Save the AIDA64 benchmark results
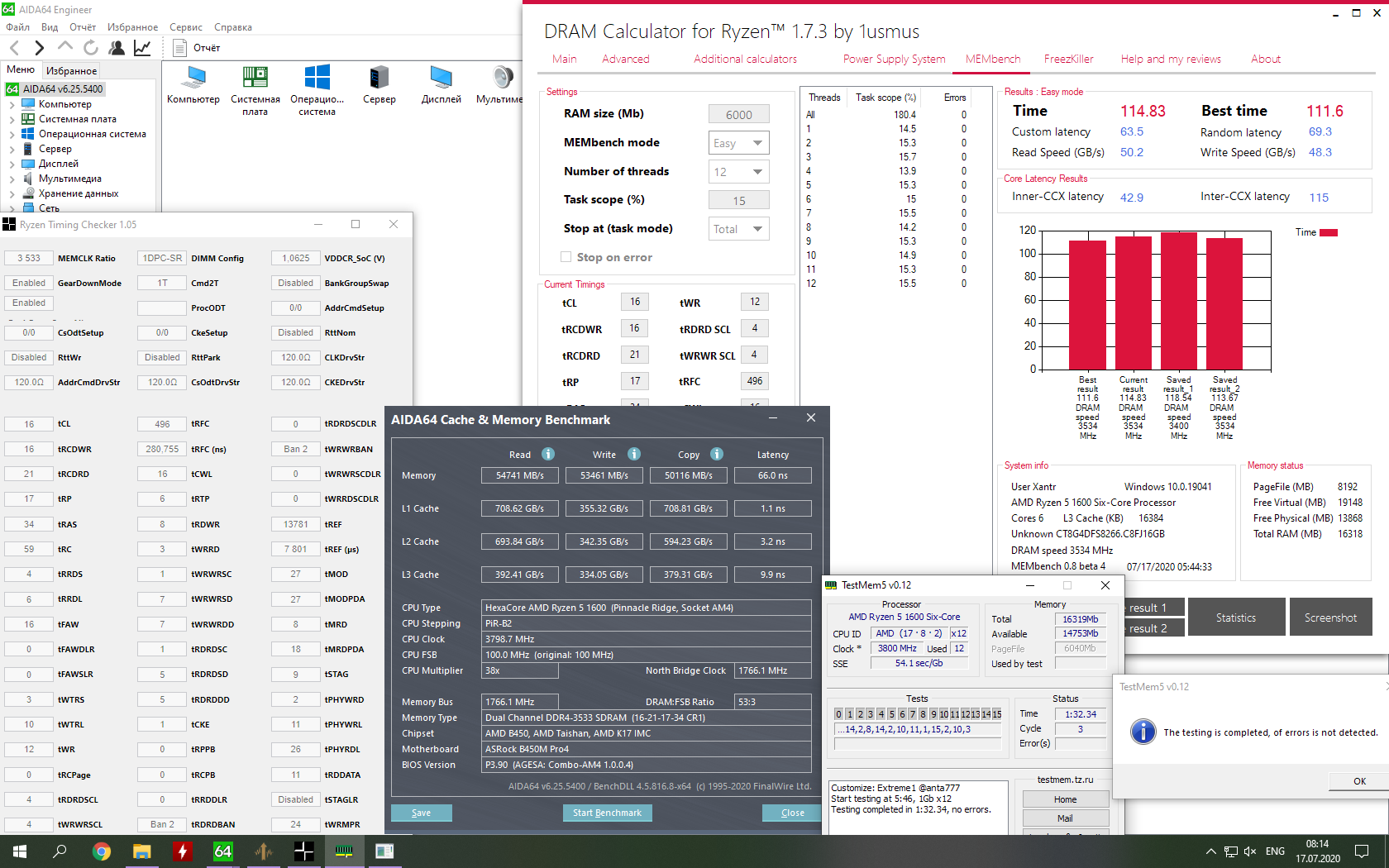Image resolution: width=1389 pixels, height=868 pixels. tap(422, 813)
